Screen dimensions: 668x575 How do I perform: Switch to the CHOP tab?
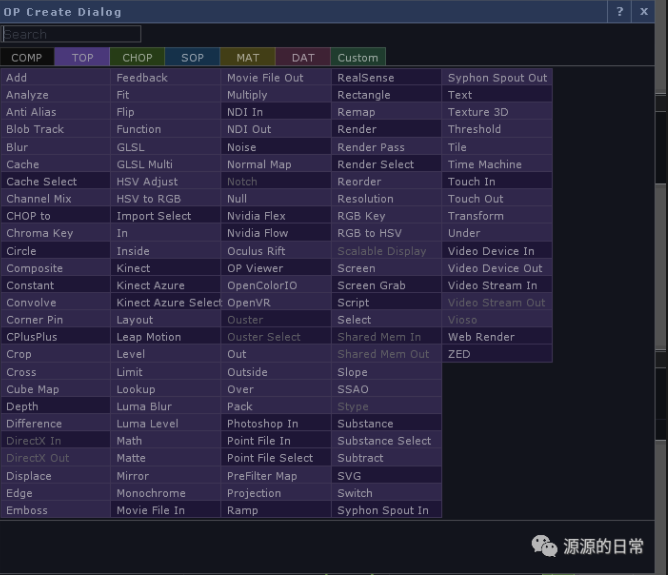137,58
